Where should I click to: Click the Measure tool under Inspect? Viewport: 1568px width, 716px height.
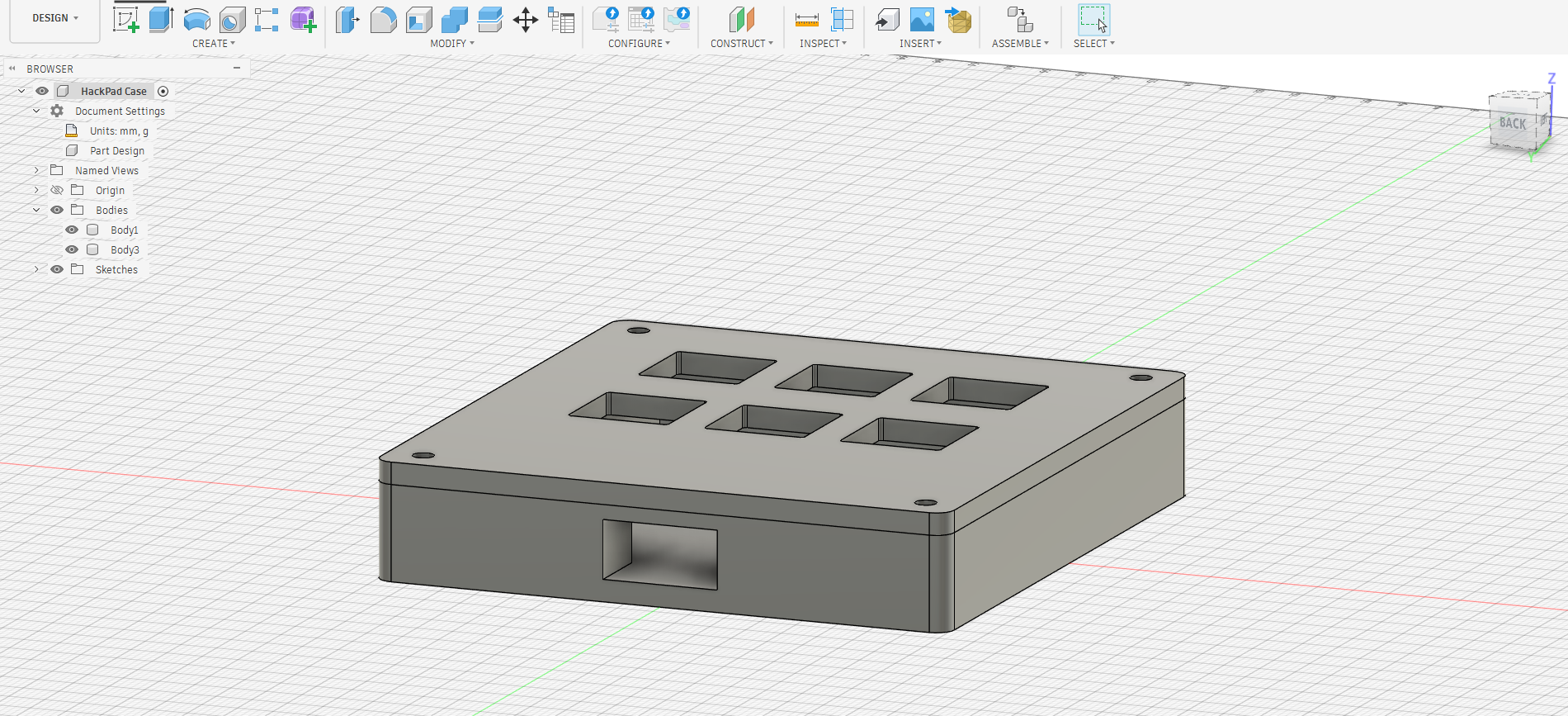tap(806, 20)
